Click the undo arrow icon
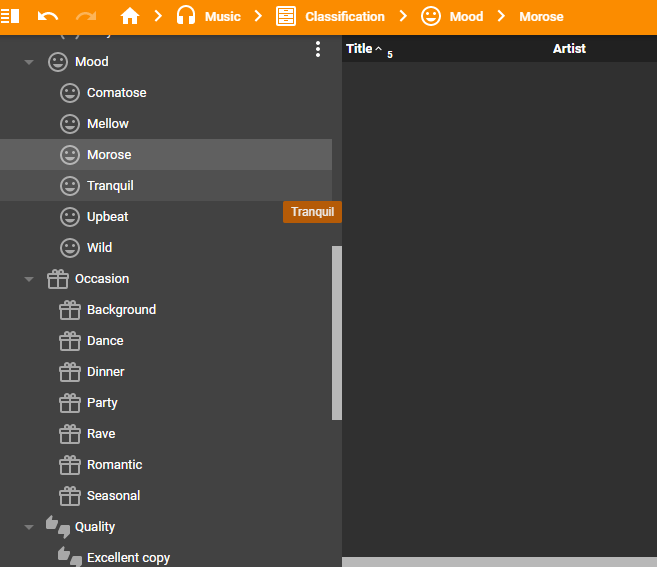The image size is (657, 567). tap(48, 16)
